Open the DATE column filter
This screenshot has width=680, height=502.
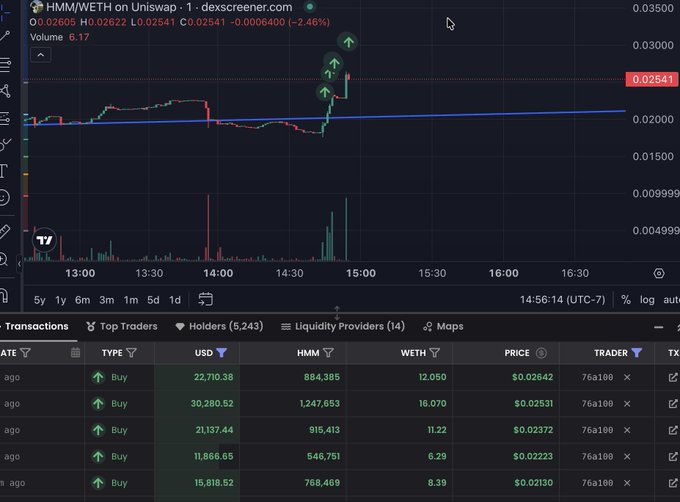click(x=25, y=353)
